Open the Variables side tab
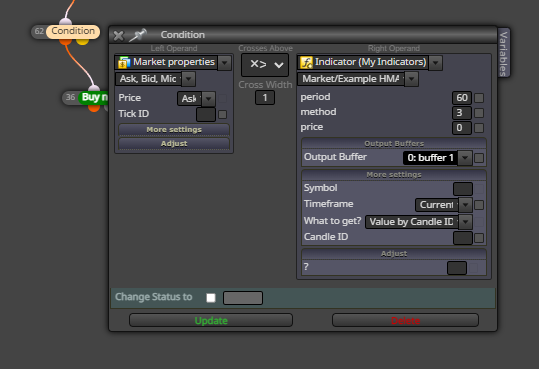Screen dimensions: 539x369 coord(504,53)
